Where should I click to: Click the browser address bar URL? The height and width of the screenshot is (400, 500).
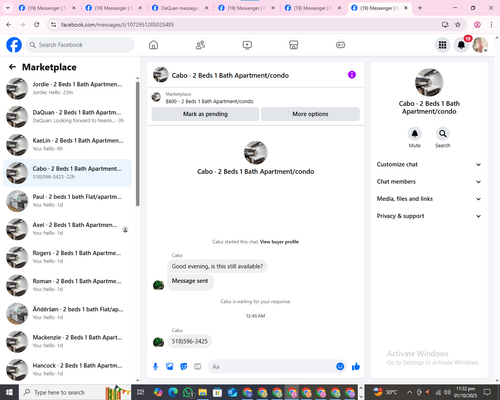click(117, 25)
